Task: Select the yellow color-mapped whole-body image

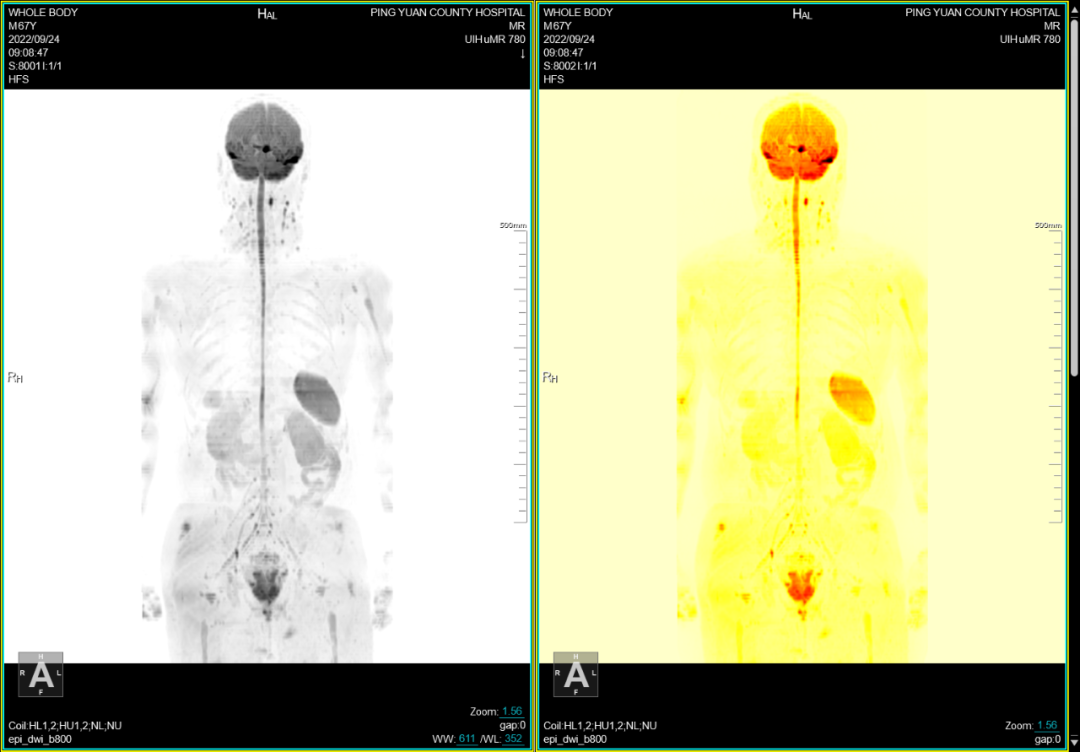Action: 802,376
